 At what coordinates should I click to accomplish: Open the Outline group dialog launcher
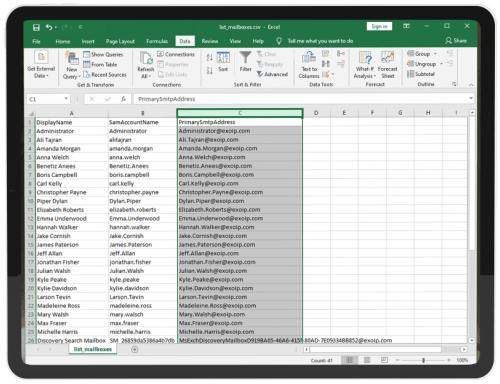[454, 84]
